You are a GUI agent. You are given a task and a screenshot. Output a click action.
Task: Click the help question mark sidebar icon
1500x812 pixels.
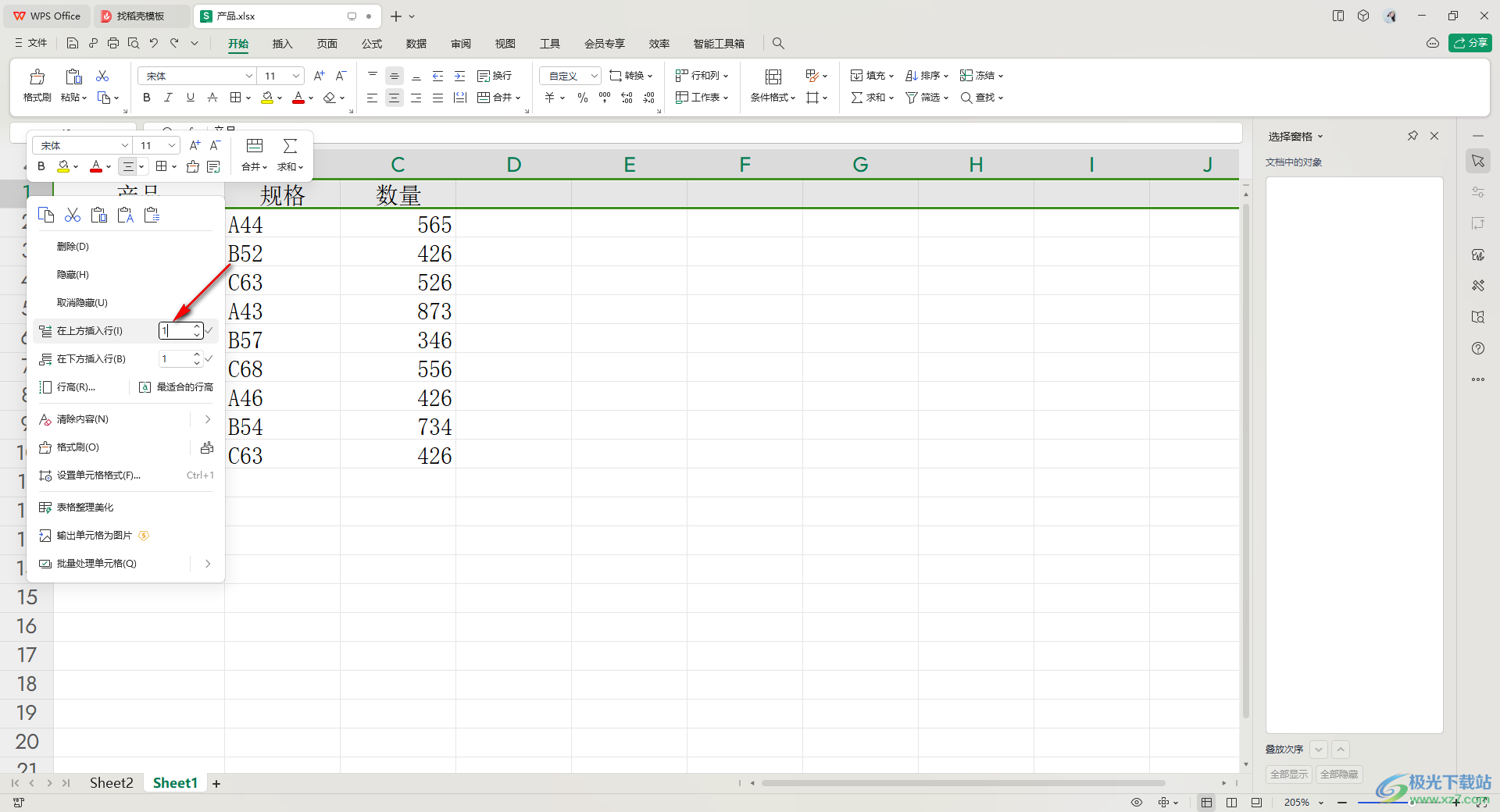[x=1478, y=348]
